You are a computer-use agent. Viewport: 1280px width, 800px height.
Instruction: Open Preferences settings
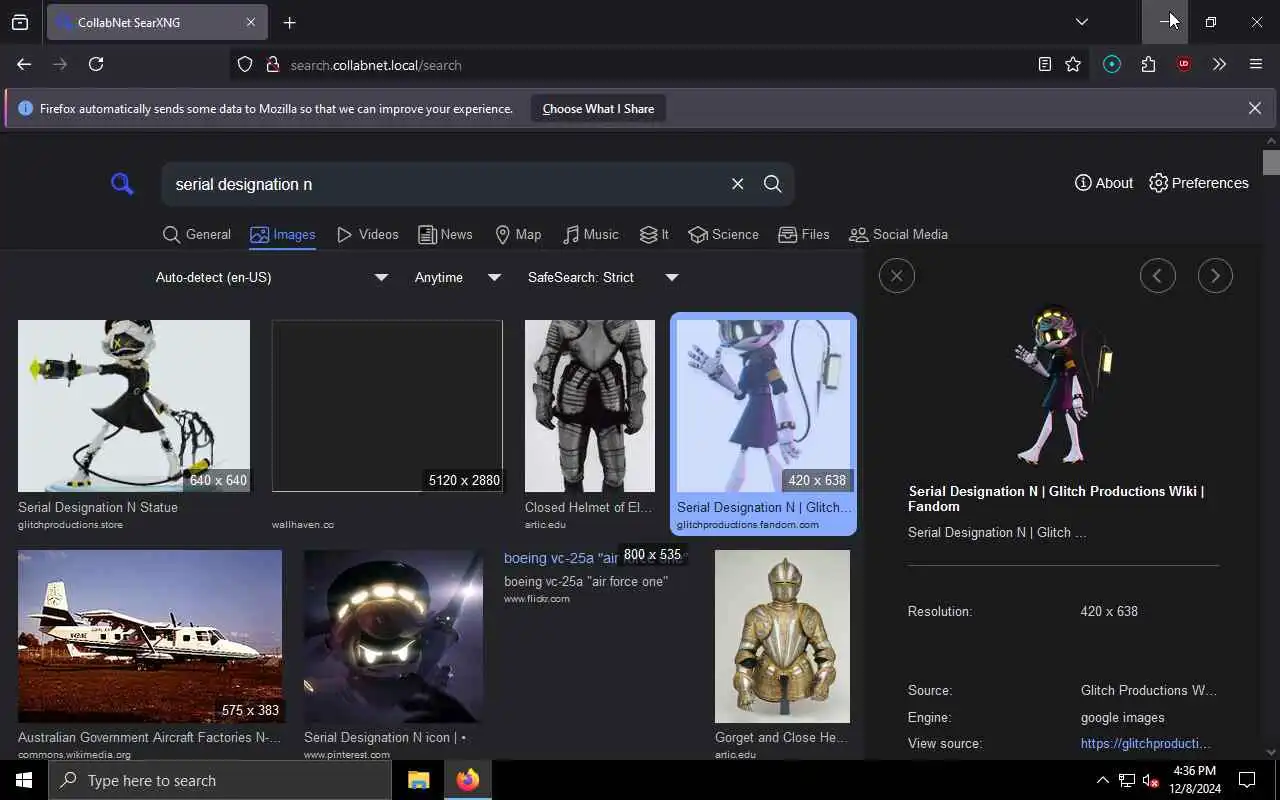tap(1199, 183)
